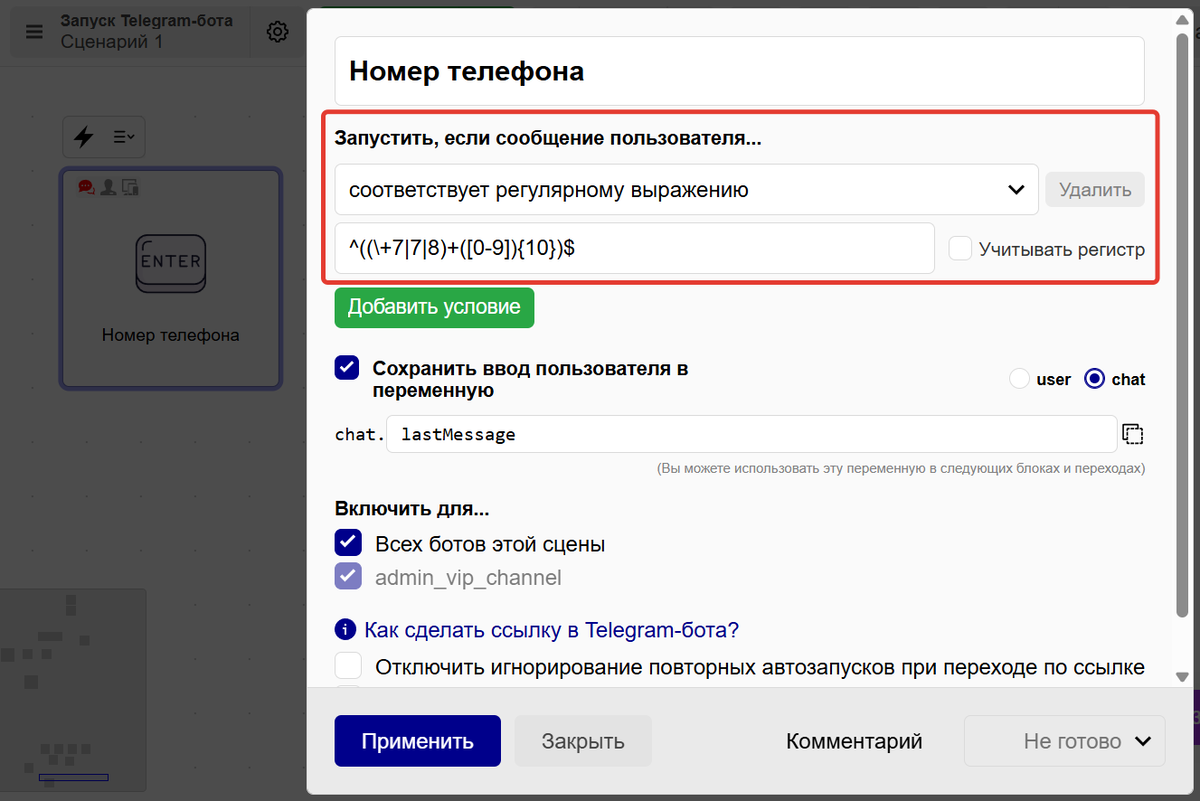The width and height of the screenshot is (1200, 801).
Task: Uncheck 'Сохранить ввод пользователя в переменную'
Action: pos(347,368)
